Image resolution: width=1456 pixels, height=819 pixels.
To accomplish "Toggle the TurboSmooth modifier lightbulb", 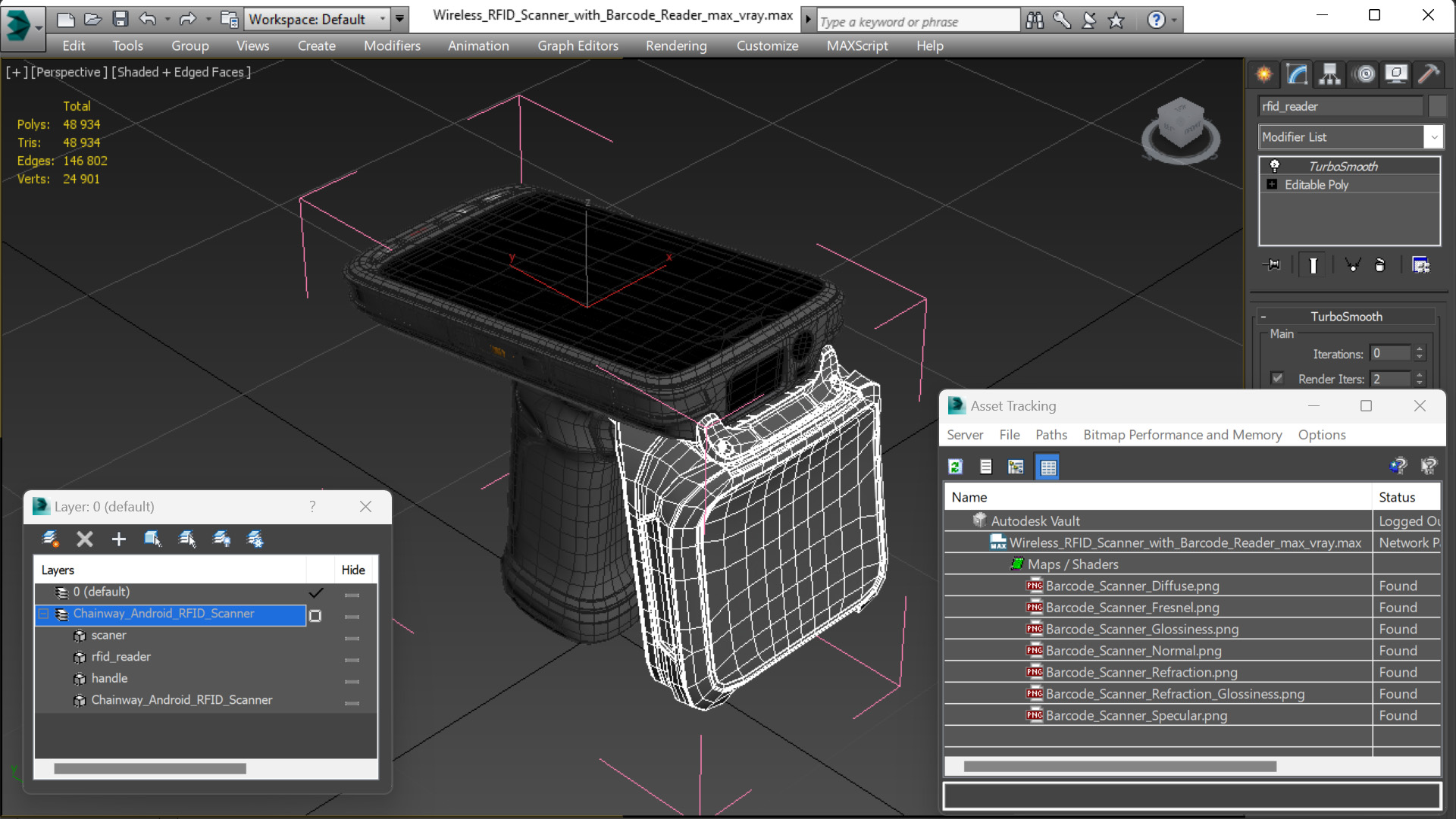I will (x=1275, y=166).
